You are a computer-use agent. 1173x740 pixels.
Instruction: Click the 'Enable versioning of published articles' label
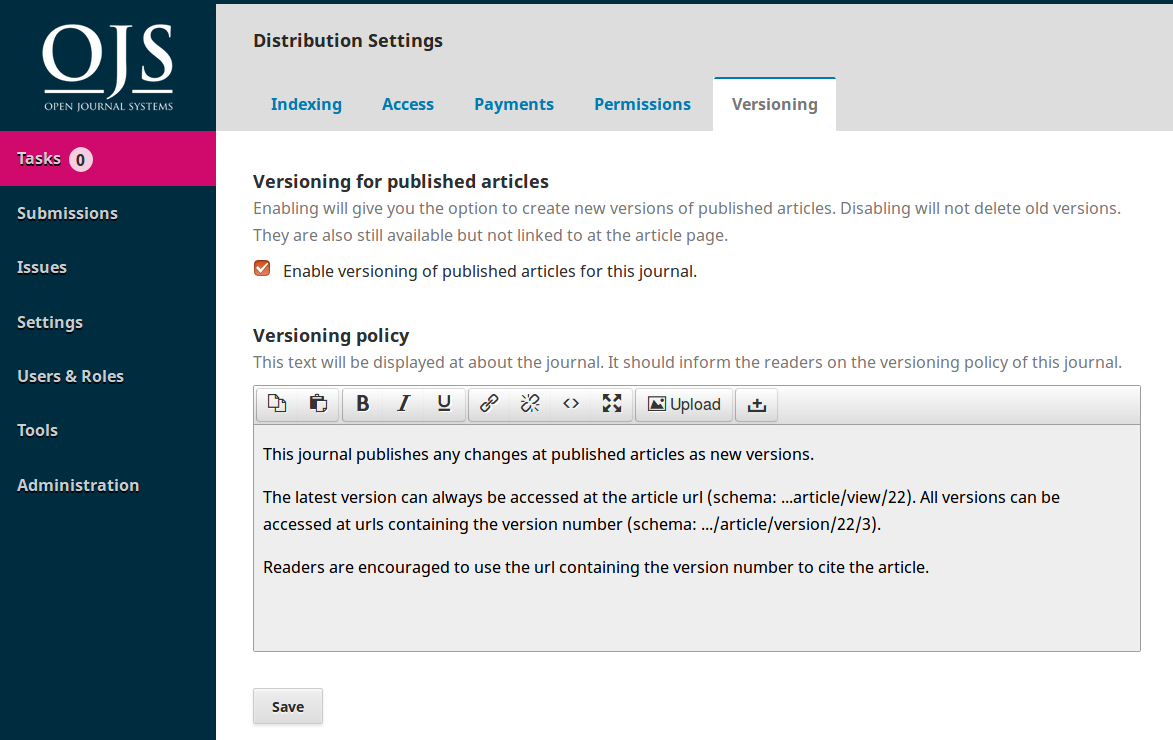pyautogui.click(x=490, y=271)
